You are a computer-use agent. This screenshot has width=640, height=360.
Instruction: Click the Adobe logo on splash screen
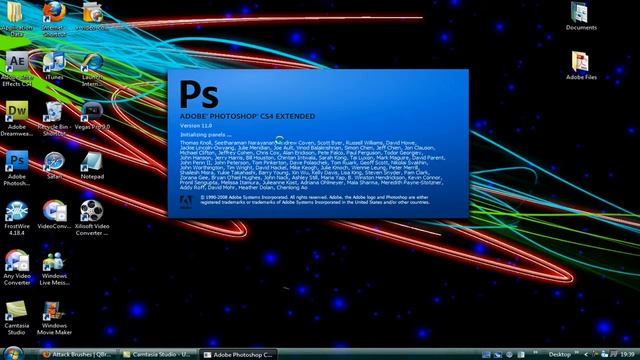click(186, 202)
